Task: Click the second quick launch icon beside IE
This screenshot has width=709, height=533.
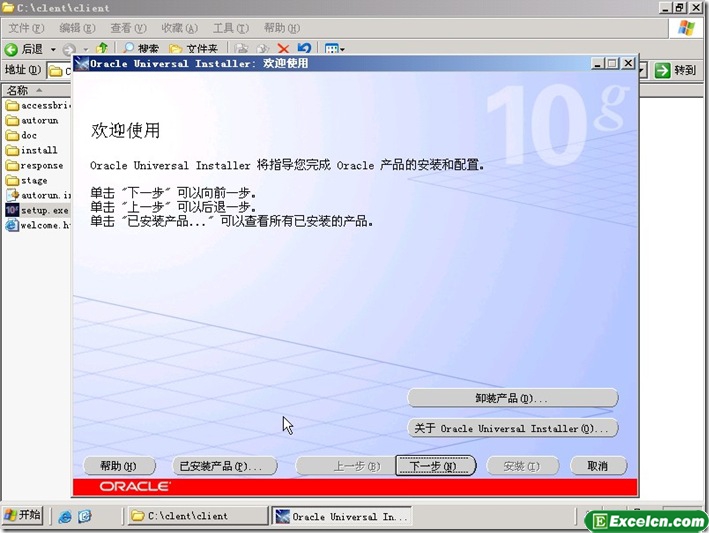Action: pyautogui.click(x=85, y=516)
